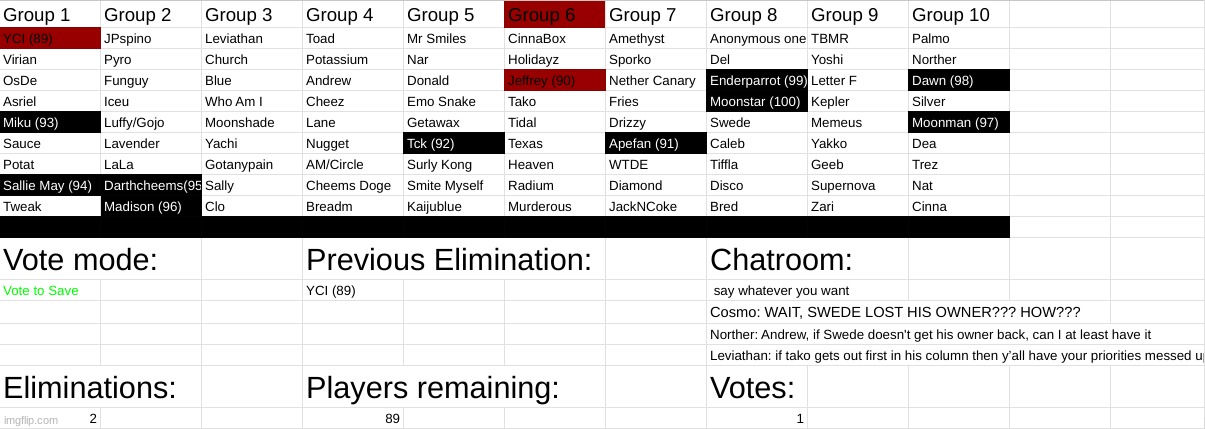Click the red YCI (89) cell in Group 1
The height and width of the screenshot is (429, 1205).
pyautogui.click(x=50, y=39)
